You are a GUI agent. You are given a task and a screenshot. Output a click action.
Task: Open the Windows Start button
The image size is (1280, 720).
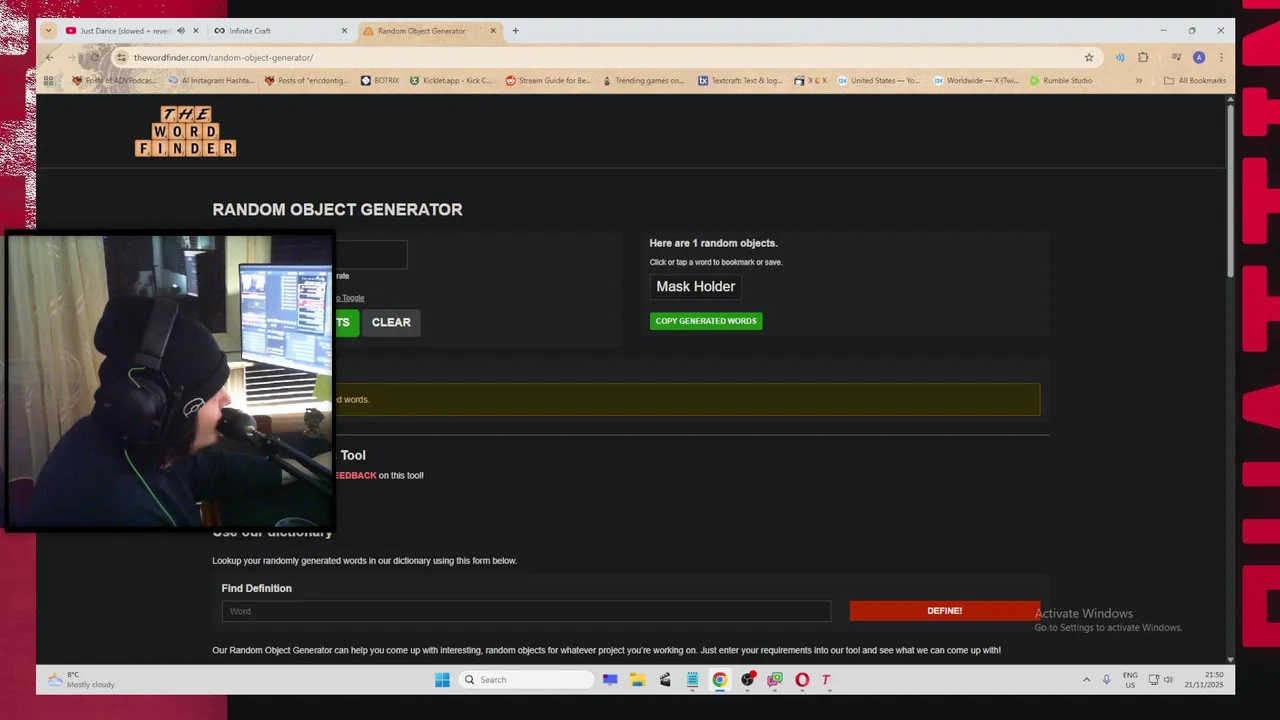(442, 680)
